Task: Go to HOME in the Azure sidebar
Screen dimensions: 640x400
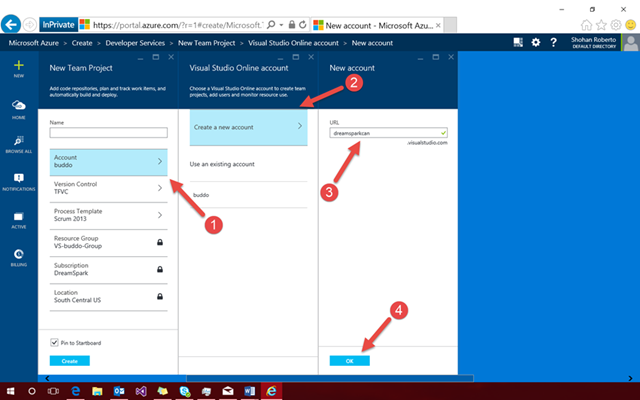Action: point(19,109)
